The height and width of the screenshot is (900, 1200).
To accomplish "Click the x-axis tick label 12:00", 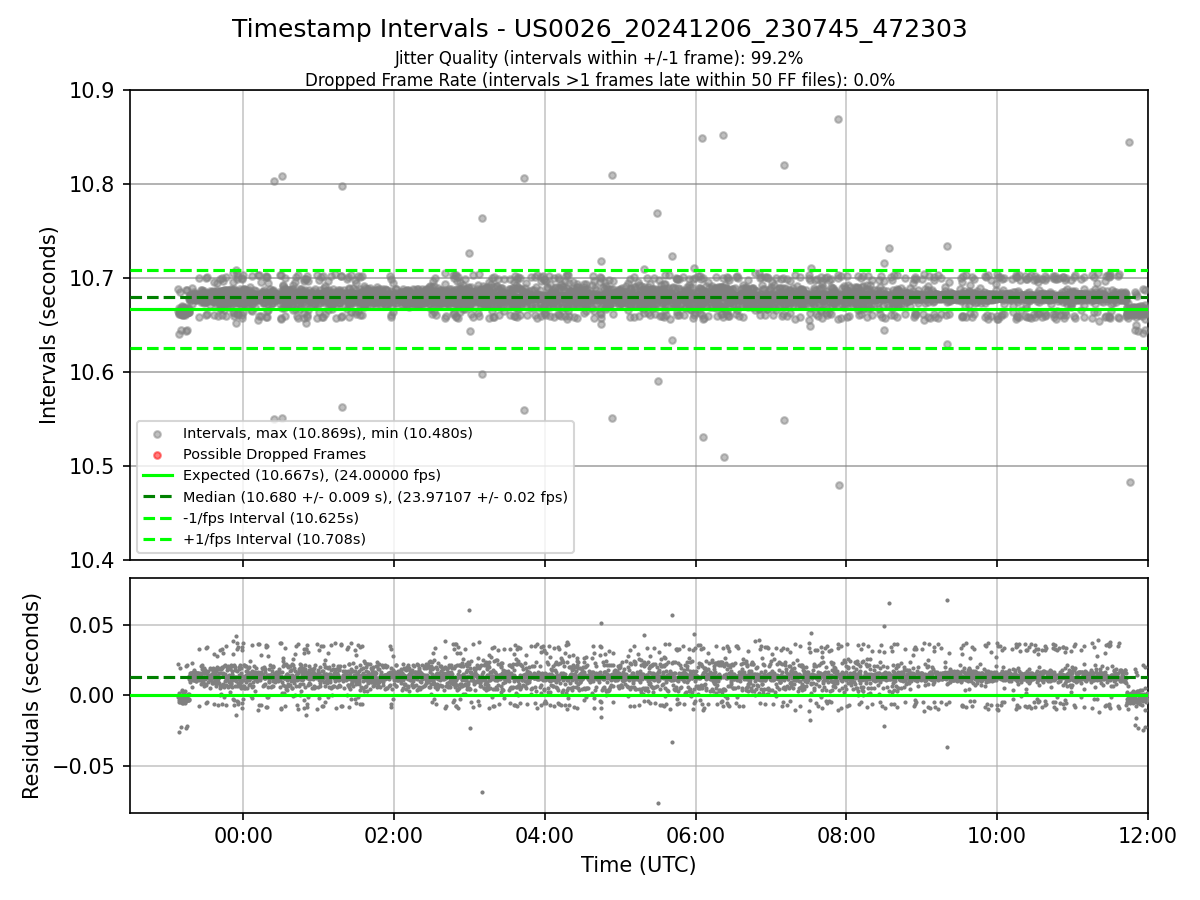I will 1148,835.
